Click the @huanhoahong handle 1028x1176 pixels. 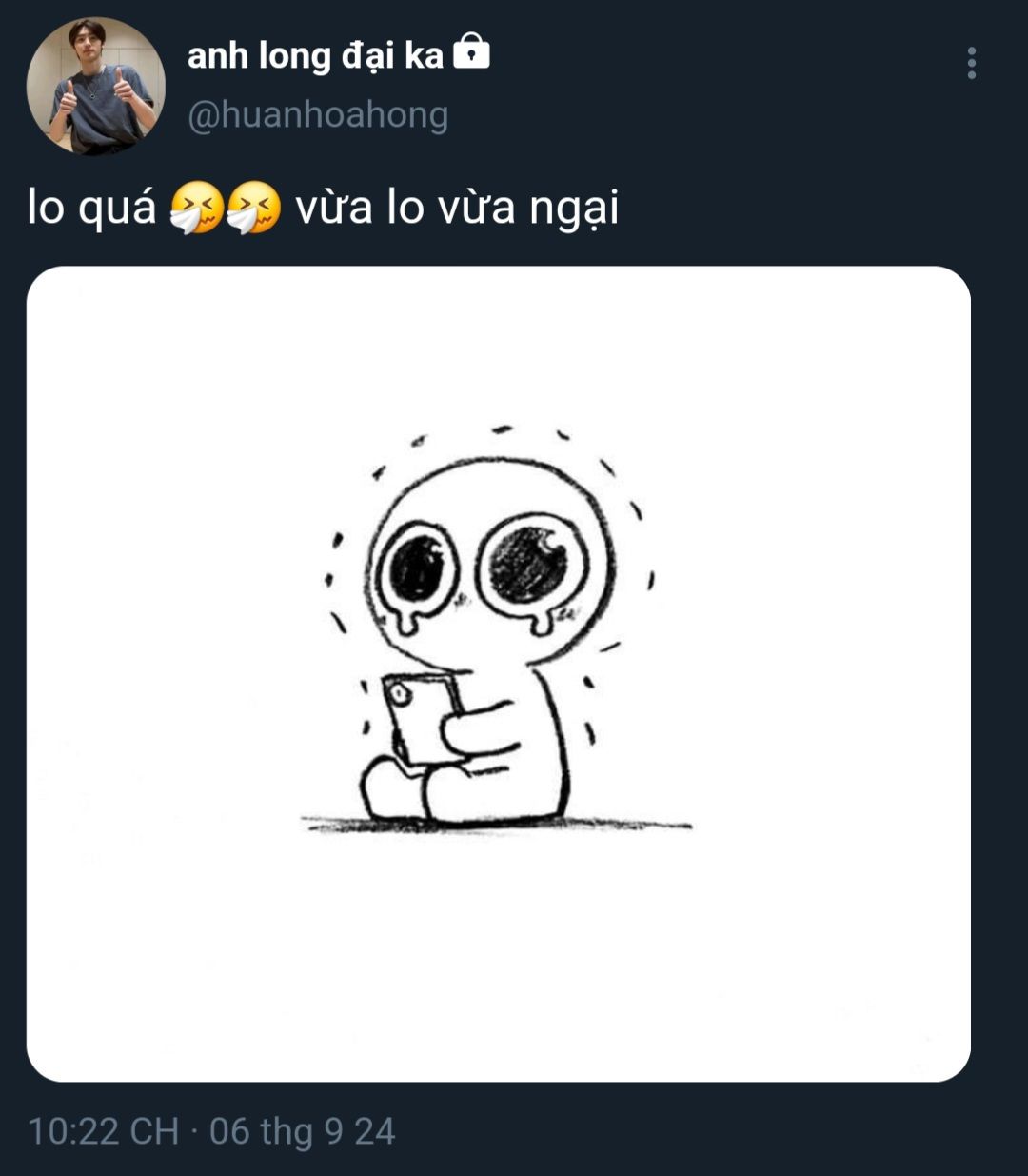pyautogui.click(x=318, y=115)
